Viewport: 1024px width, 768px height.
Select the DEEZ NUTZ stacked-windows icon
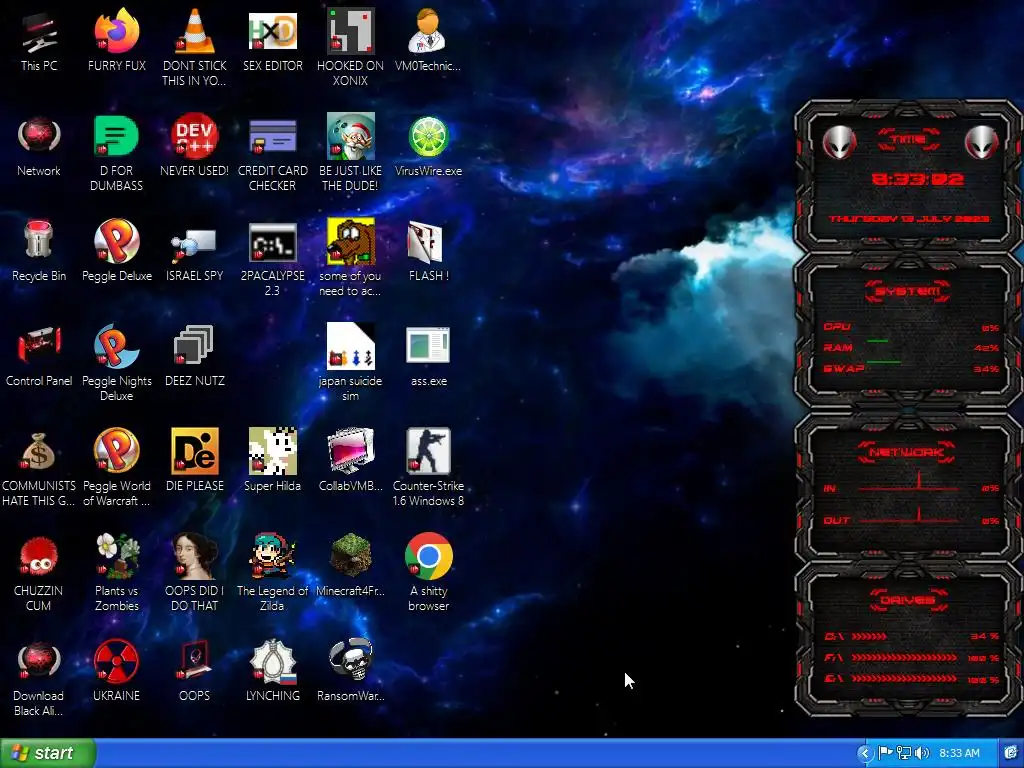[x=194, y=345]
